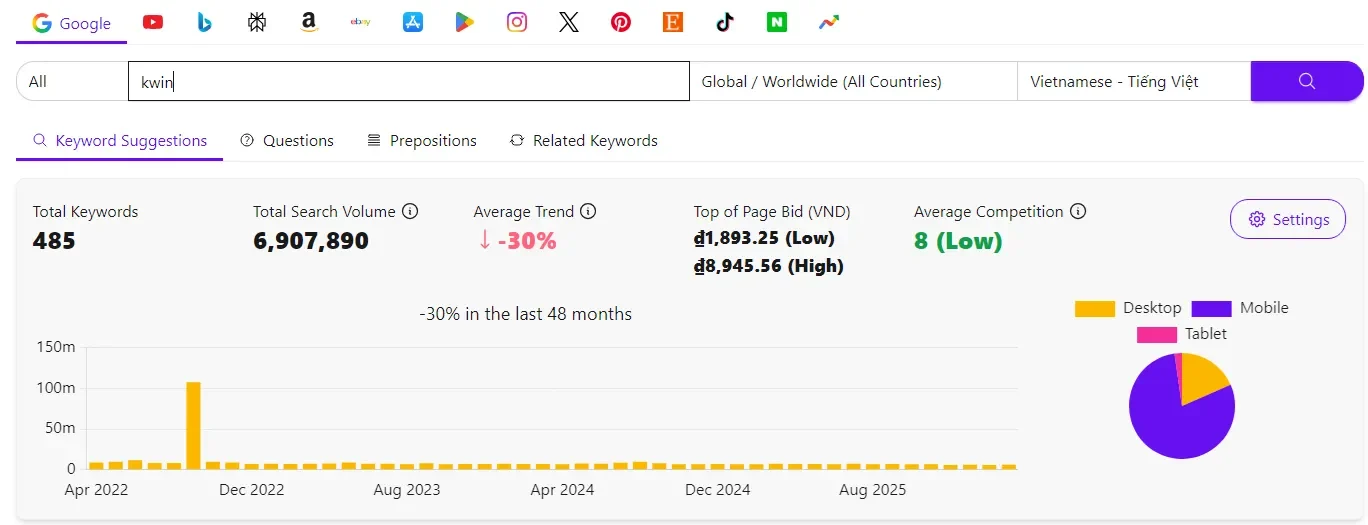1368x525 pixels.
Task: Open the All category dropdown
Action: coord(72,82)
